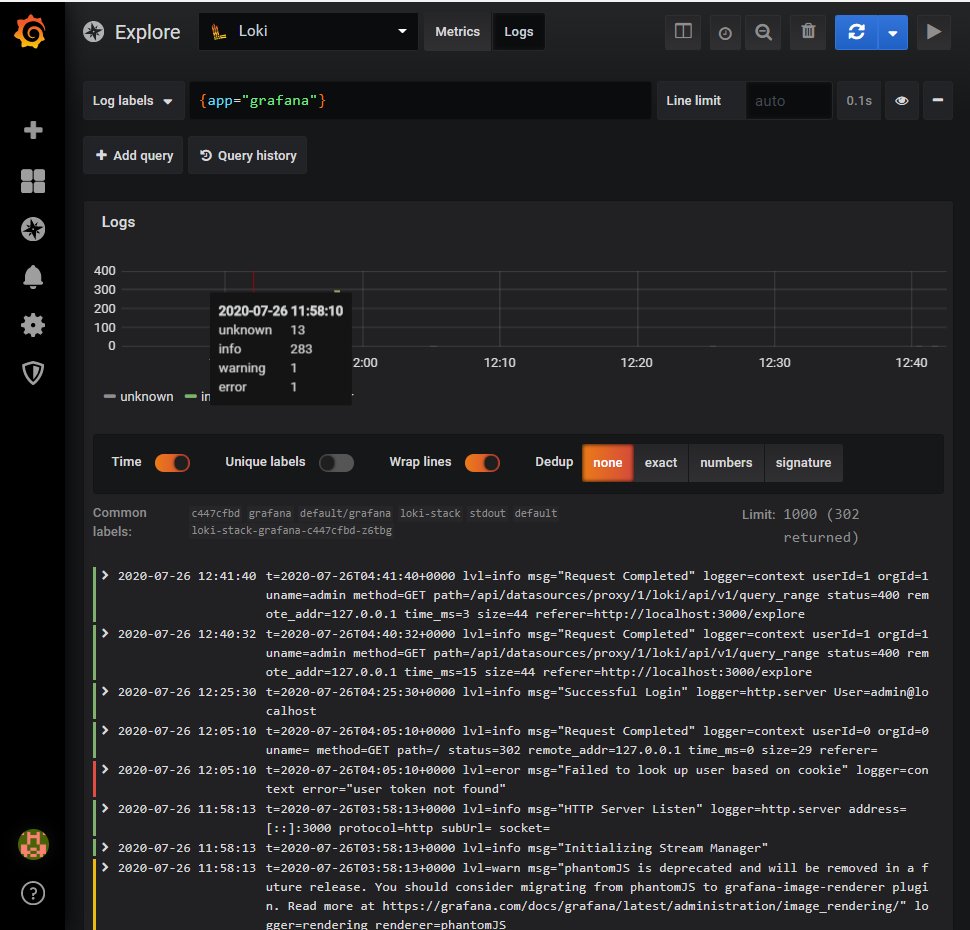Image resolution: width=970 pixels, height=930 pixels.
Task: Click the zoom out time range icon
Action: 763,32
